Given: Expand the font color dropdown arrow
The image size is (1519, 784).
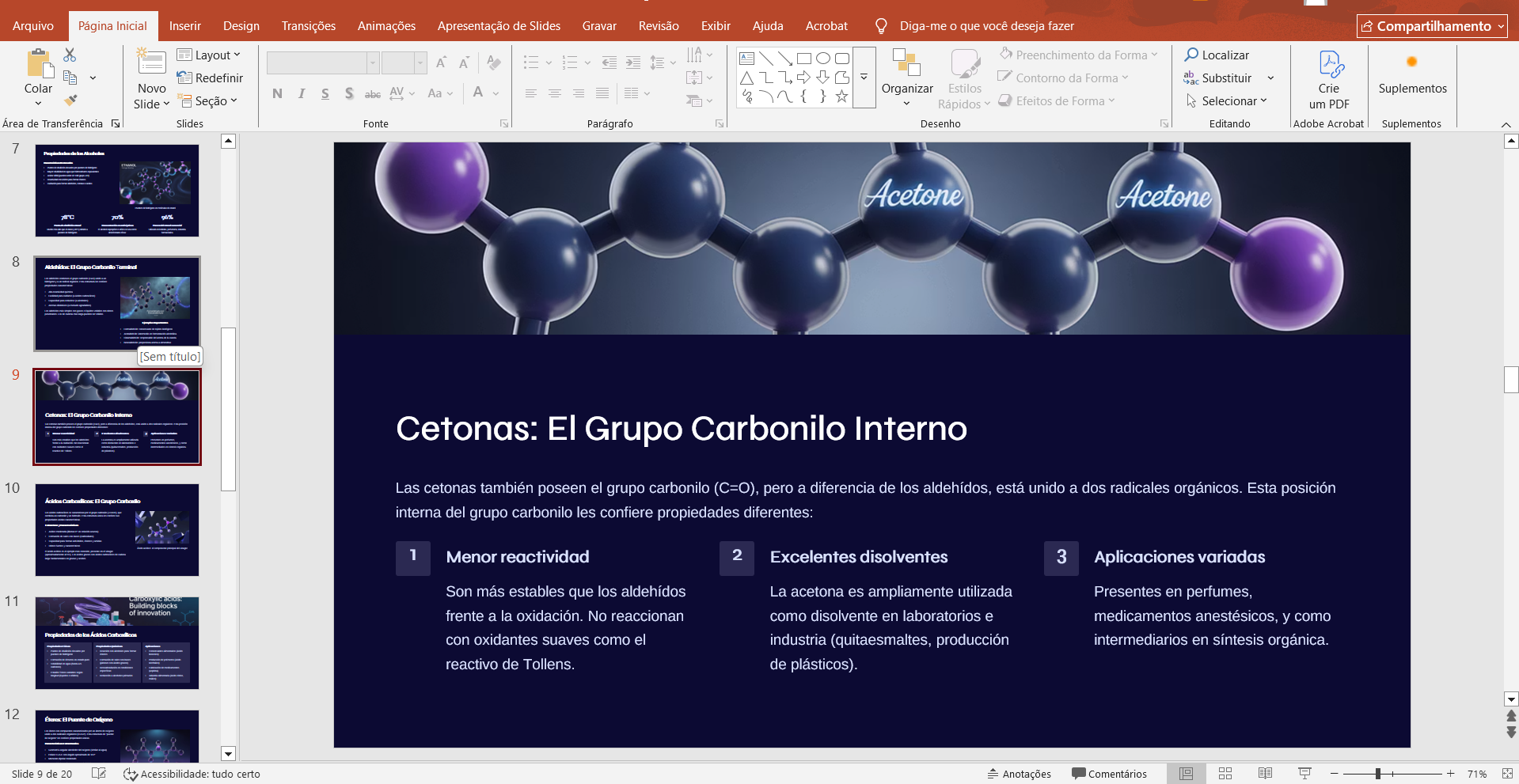Looking at the screenshot, I should (496, 93).
